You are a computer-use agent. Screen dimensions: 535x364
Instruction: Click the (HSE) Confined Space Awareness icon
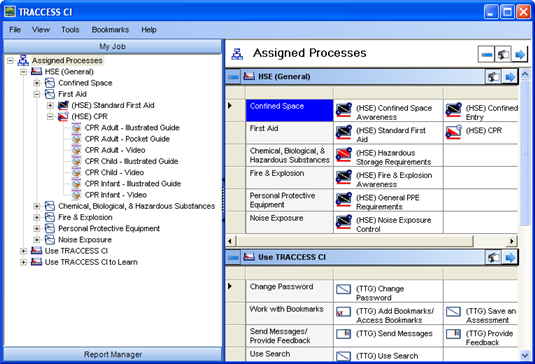point(344,110)
